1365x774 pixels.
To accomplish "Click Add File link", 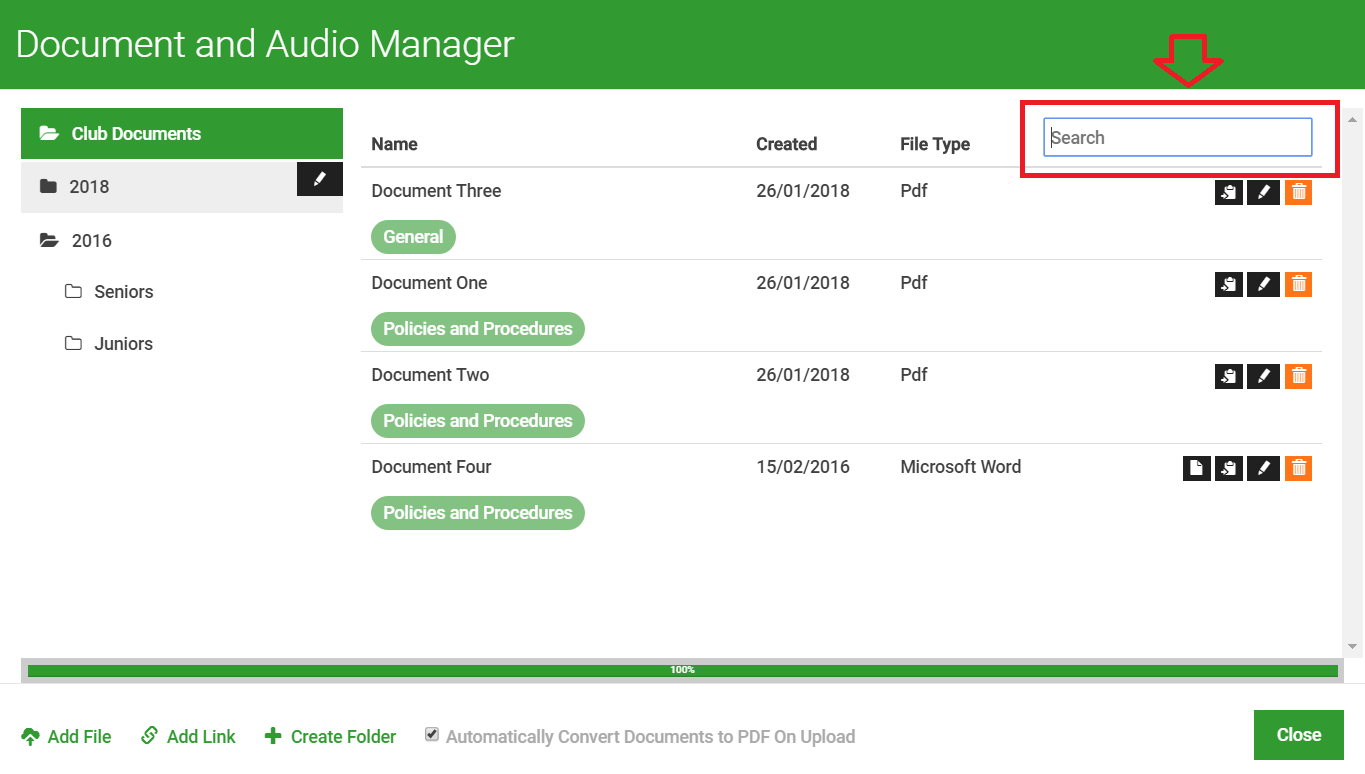I will tap(66, 736).
